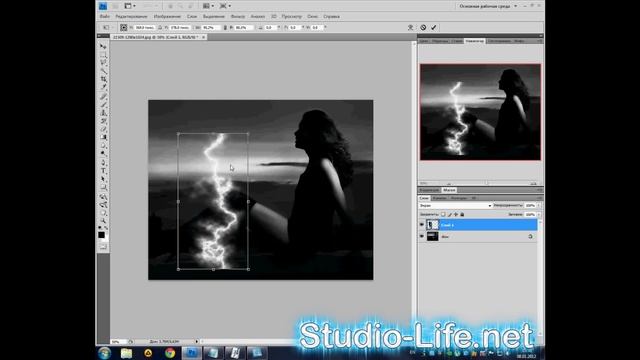Click the Navigator zoom slider
This screenshot has width=640, height=360.
point(487,183)
